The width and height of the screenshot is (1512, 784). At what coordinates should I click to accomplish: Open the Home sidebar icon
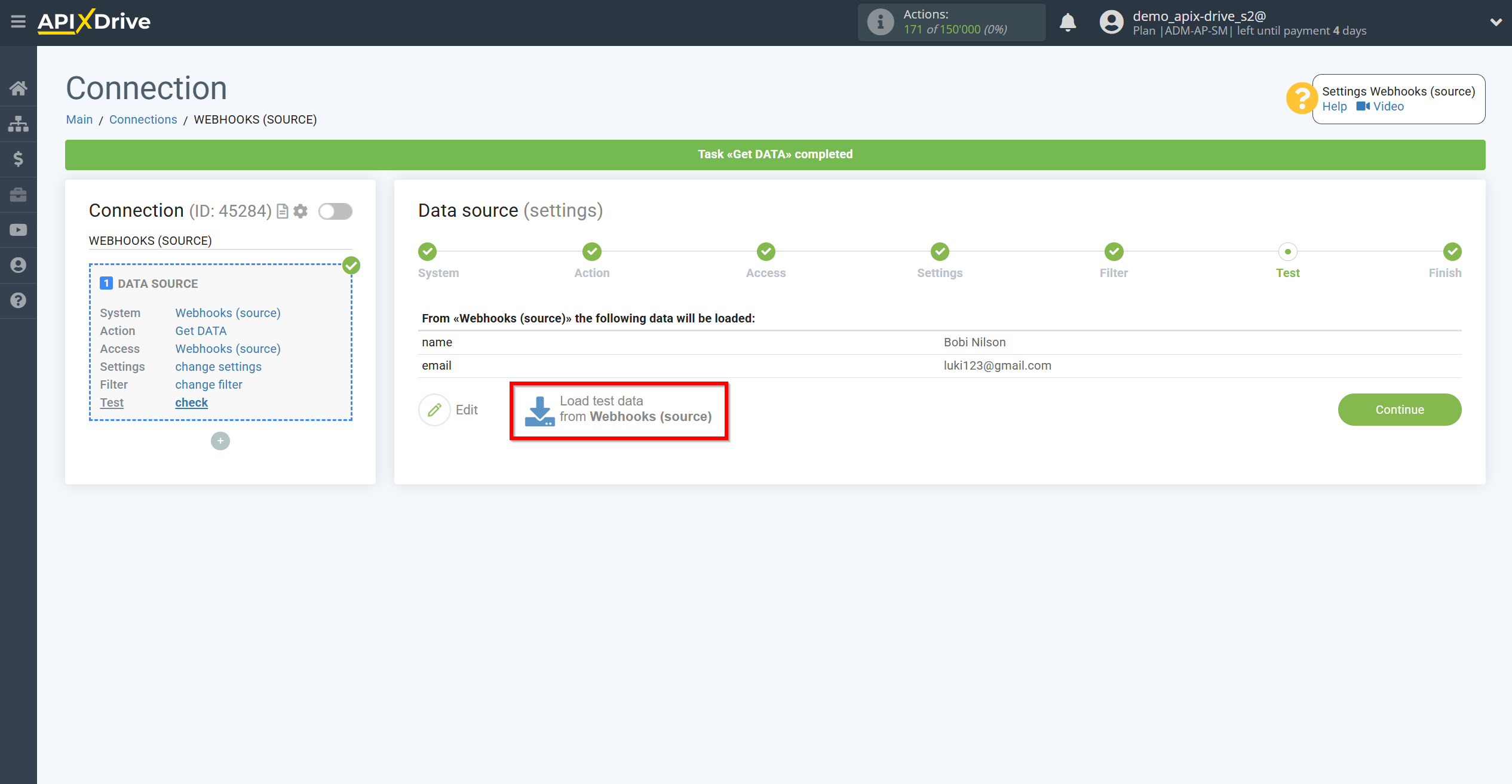point(18,88)
